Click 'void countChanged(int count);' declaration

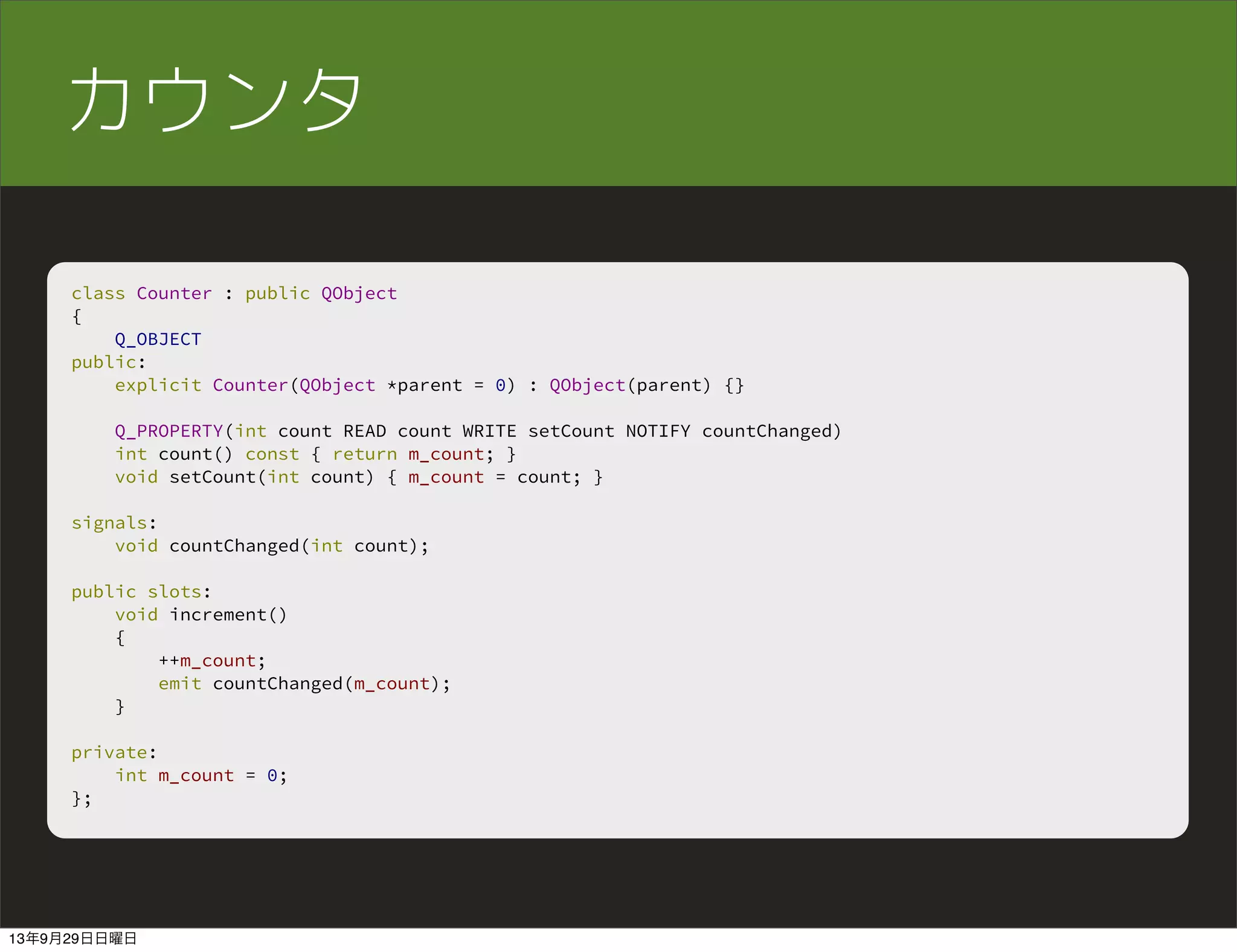pos(272,546)
